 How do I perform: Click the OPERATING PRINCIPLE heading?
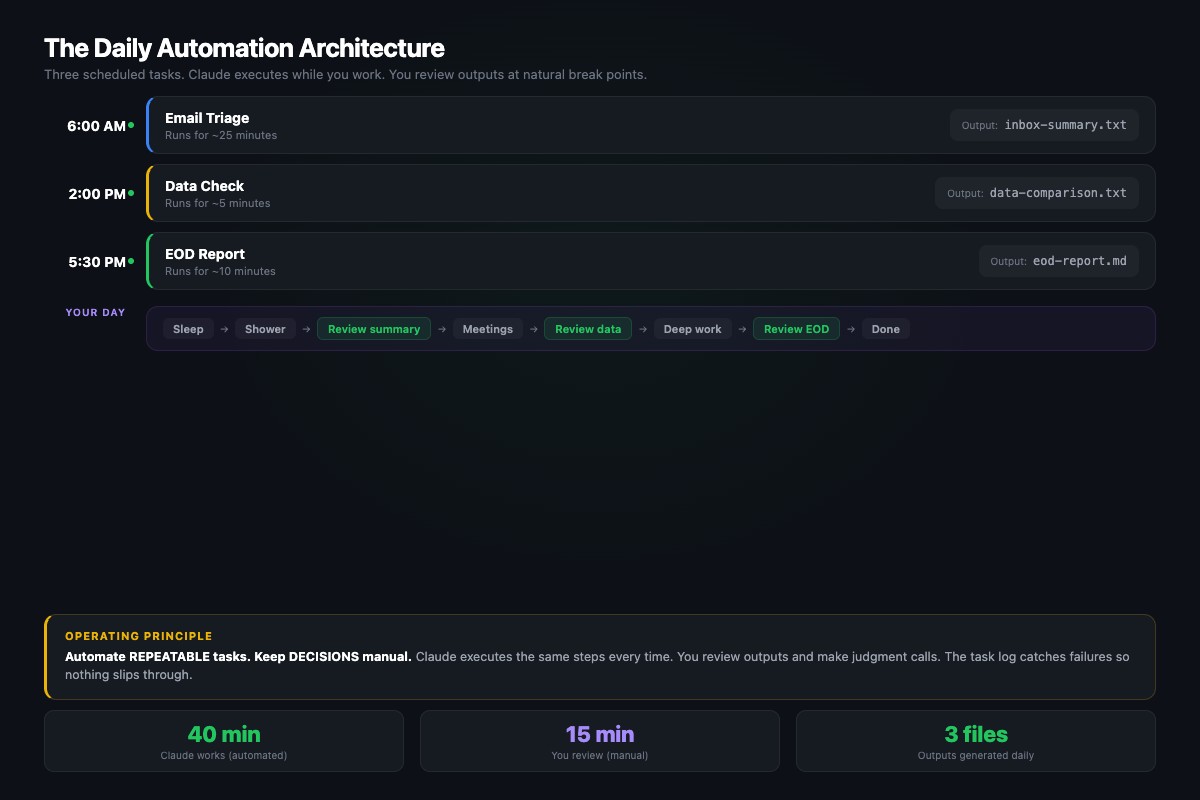[139, 636]
